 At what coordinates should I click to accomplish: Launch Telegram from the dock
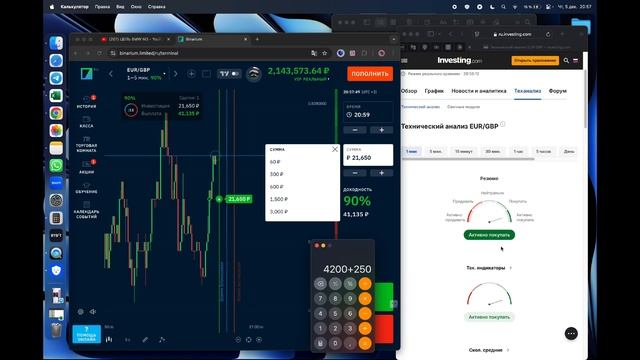pyautogui.click(x=56, y=78)
